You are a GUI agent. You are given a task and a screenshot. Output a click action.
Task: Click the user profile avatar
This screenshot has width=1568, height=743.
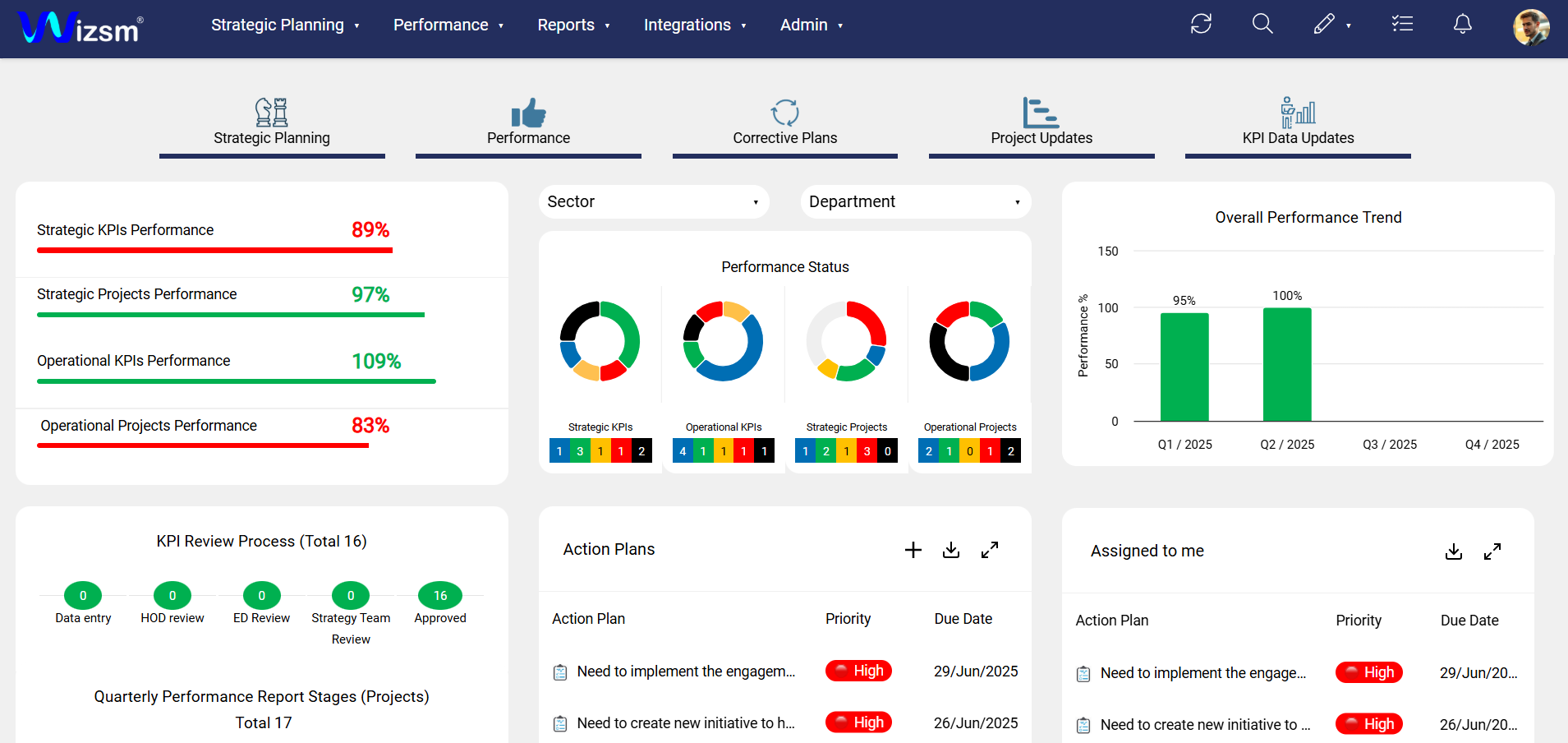click(1531, 27)
